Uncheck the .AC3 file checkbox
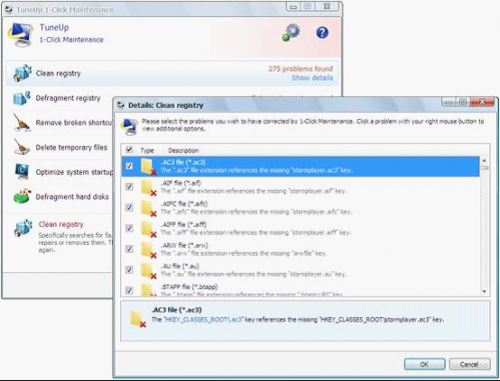This screenshot has width=500, height=381. click(129, 166)
